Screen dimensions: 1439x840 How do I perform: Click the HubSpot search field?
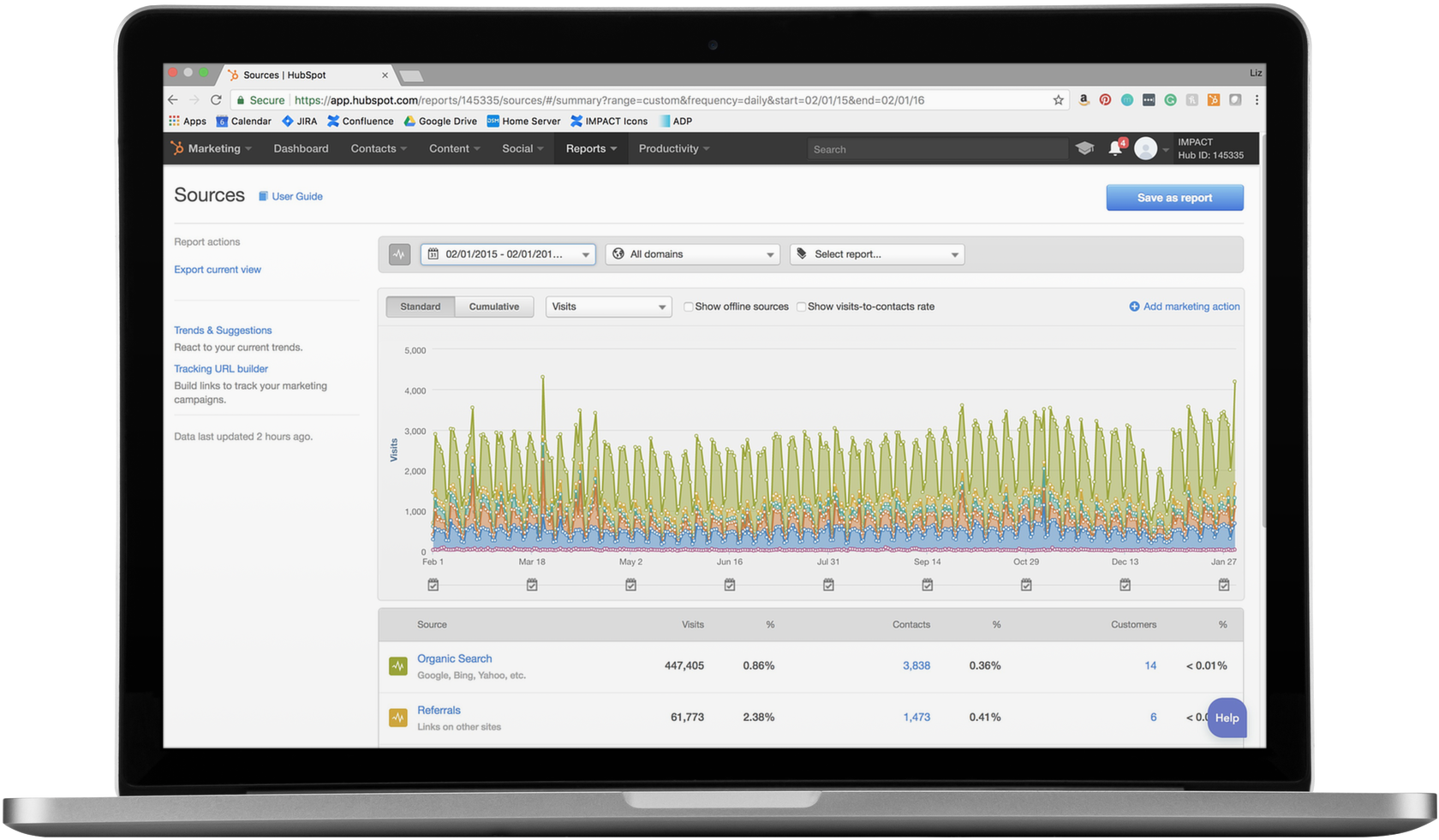pyautogui.click(x=936, y=150)
